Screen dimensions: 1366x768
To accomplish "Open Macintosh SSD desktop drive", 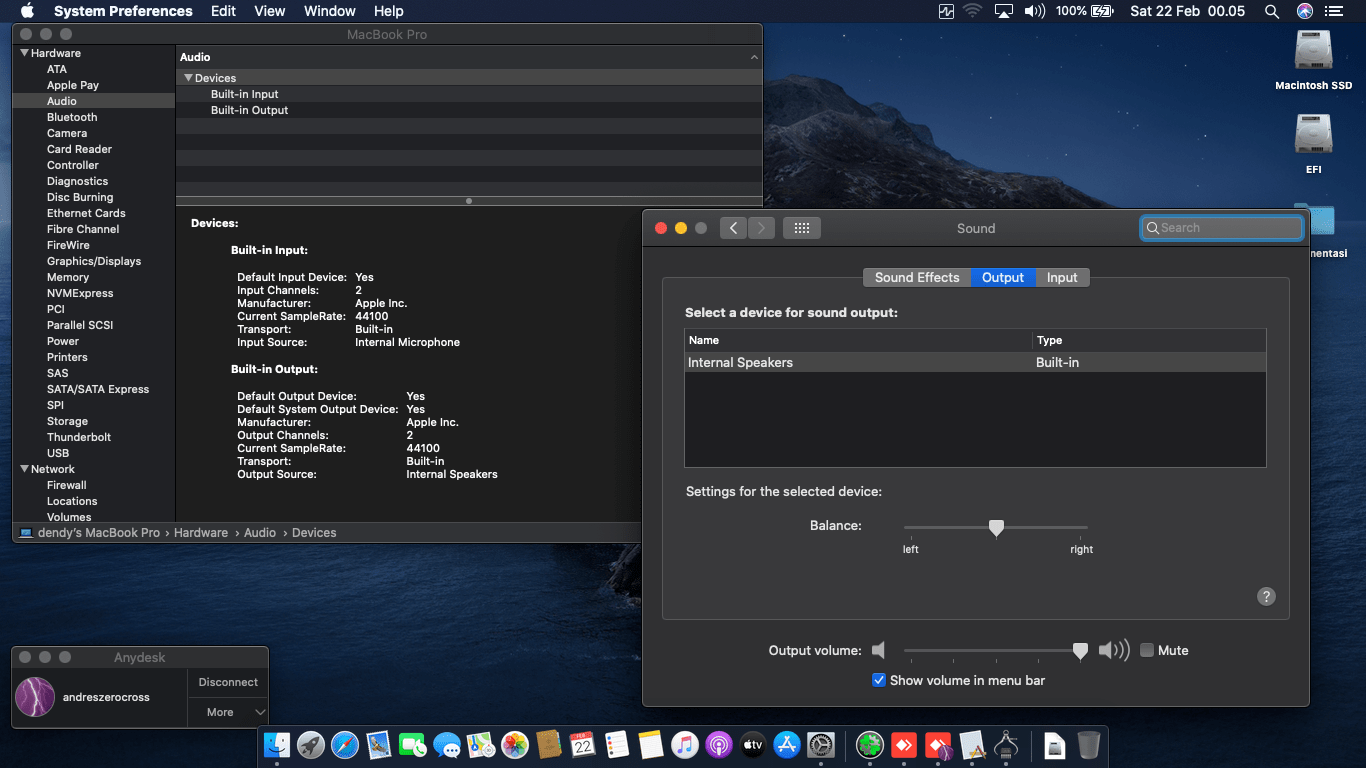I will click(1313, 59).
